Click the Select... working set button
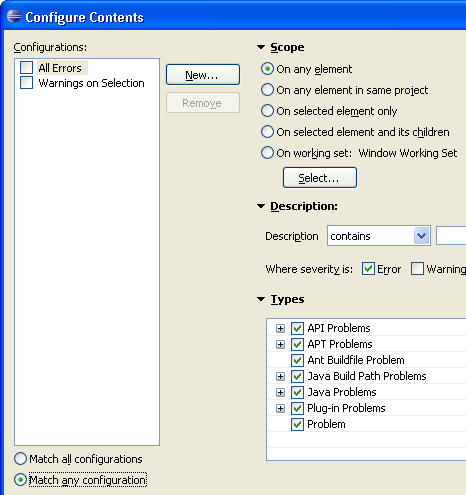 320,178
